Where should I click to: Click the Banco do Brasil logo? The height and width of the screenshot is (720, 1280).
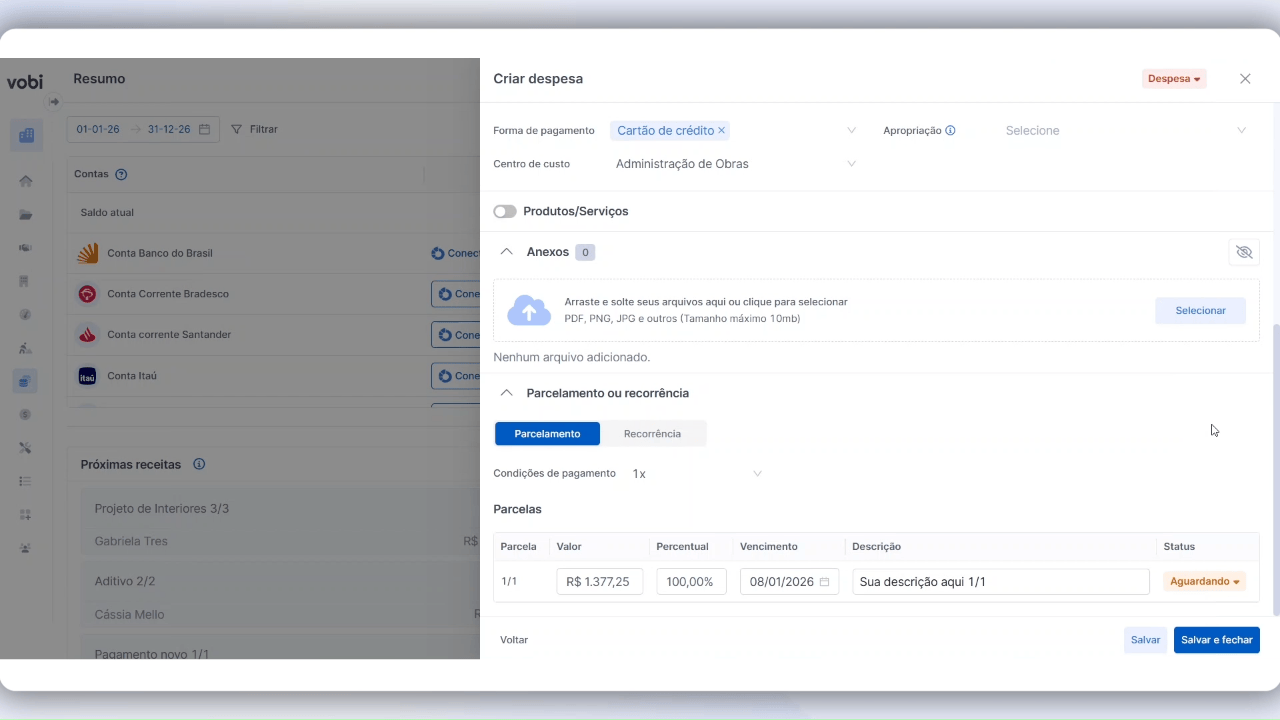point(88,253)
